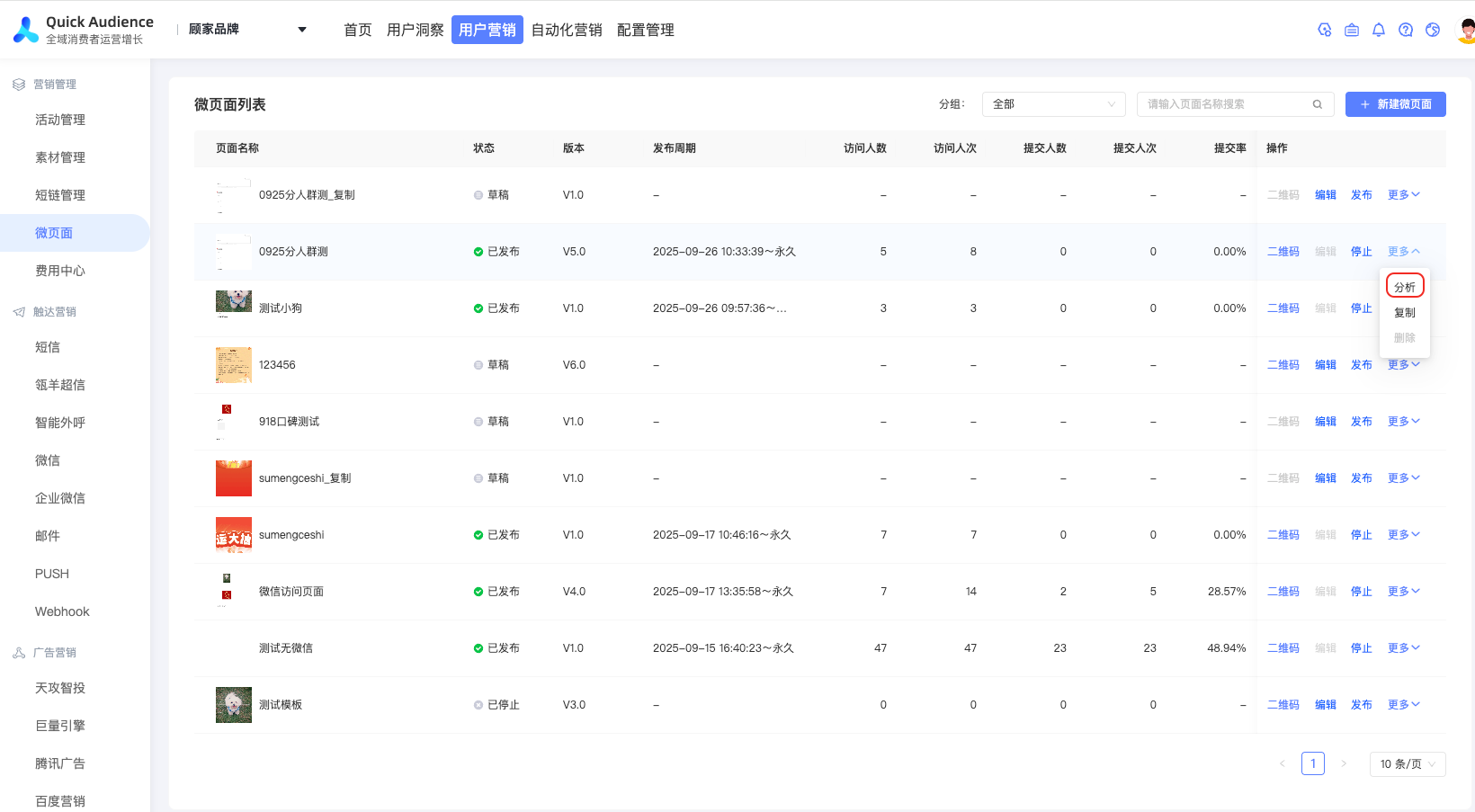
Task: Open 二维码 for the 微信访问页面 row
Action: click(1283, 592)
